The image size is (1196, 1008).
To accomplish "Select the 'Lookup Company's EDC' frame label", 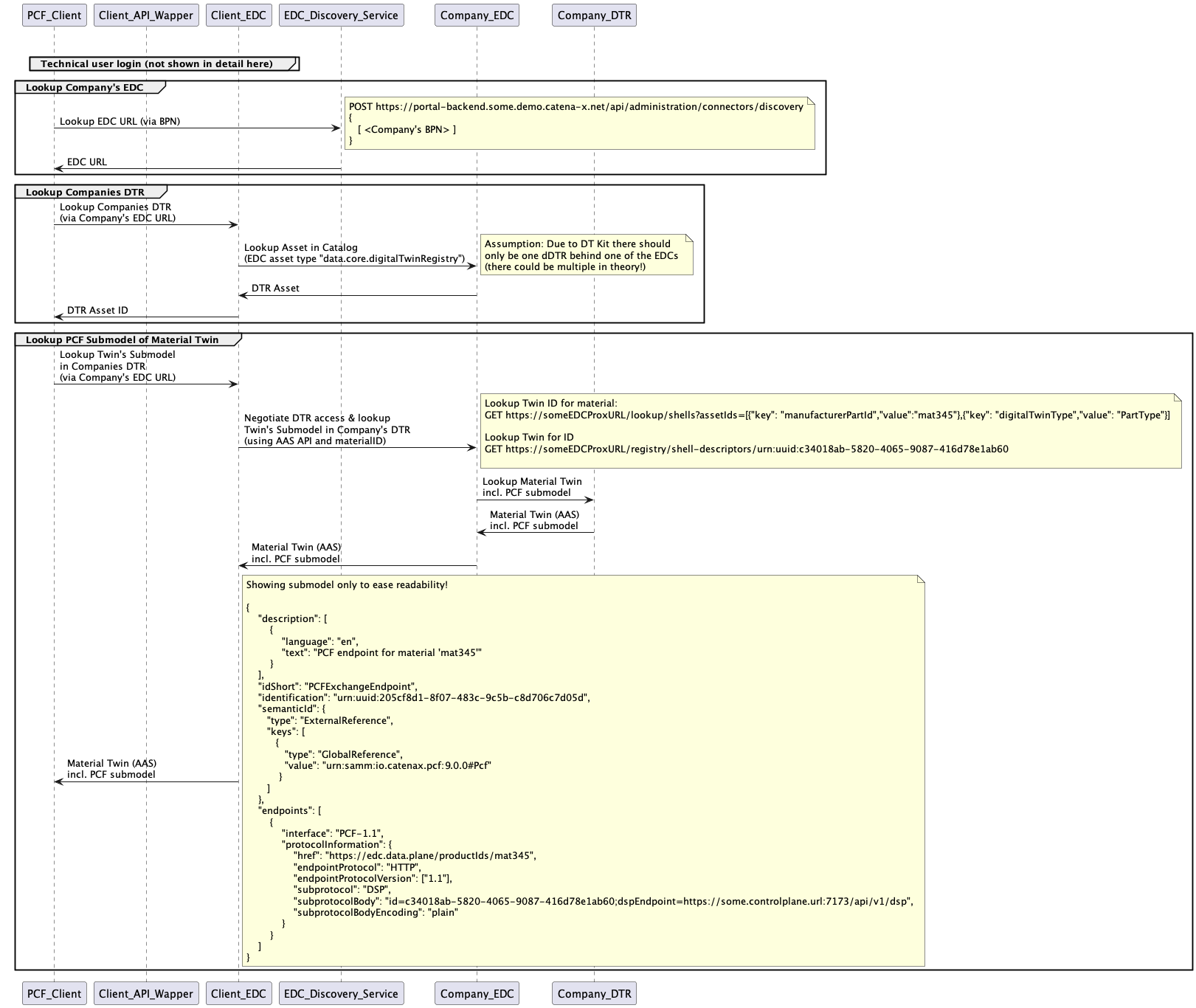I will (x=85, y=88).
